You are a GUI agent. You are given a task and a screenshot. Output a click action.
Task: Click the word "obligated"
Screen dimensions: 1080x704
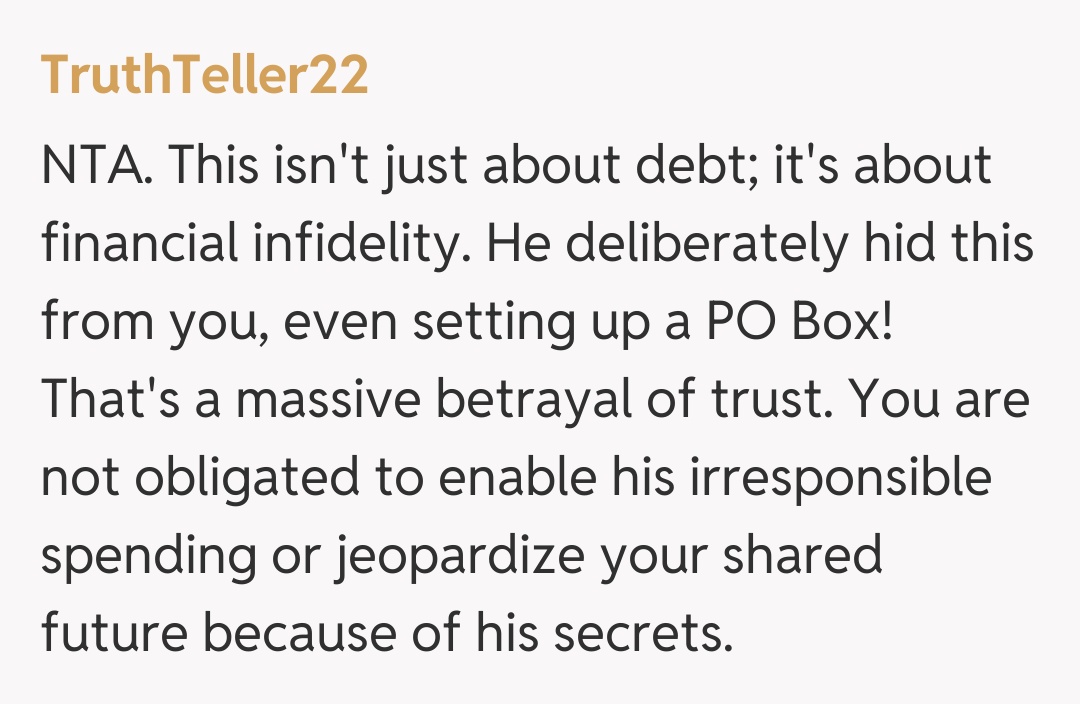click(248, 478)
